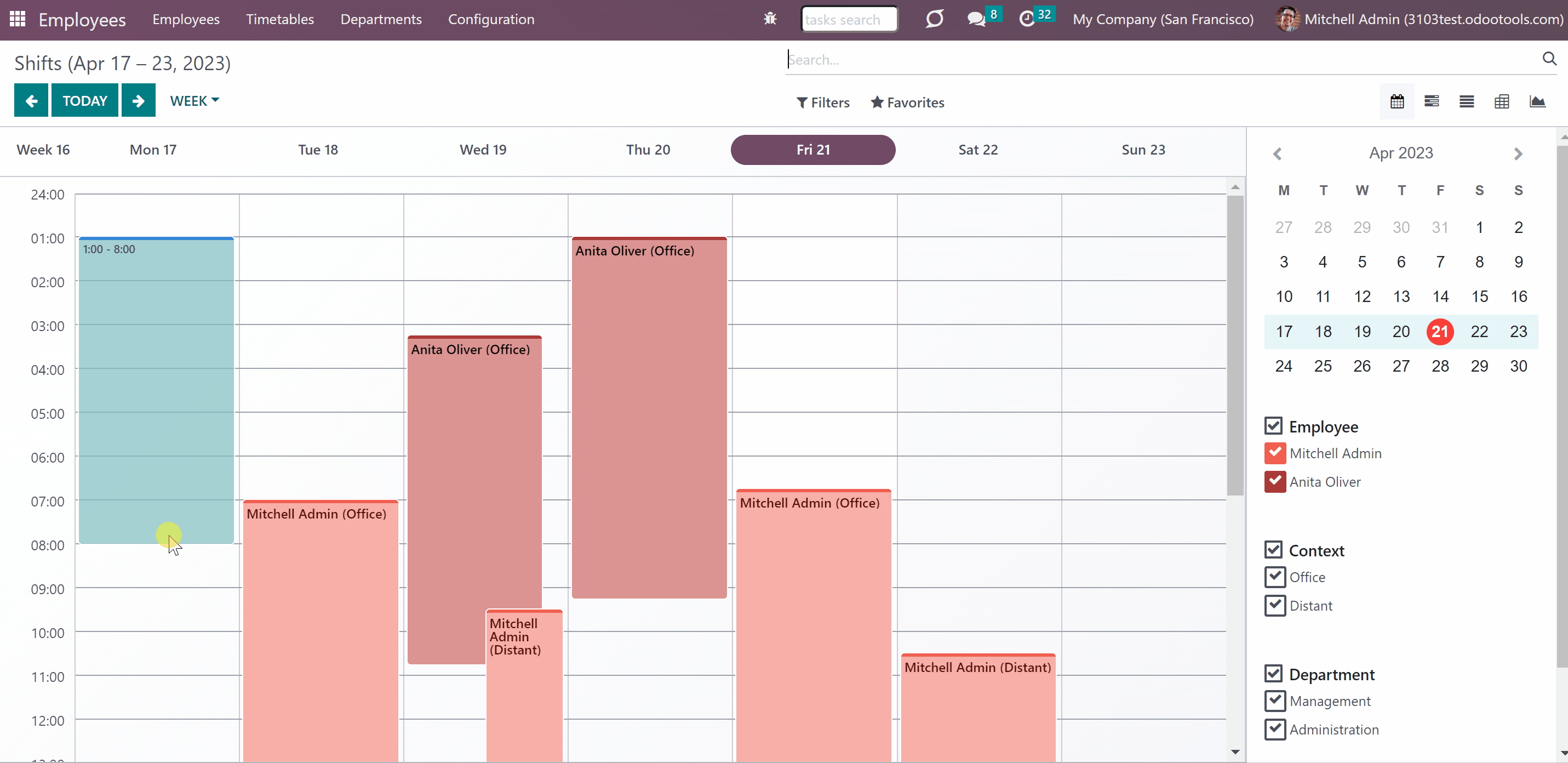1568x763 pixels.
Task: Jump to today with TODAY button
Action: (x=84, y=100)
